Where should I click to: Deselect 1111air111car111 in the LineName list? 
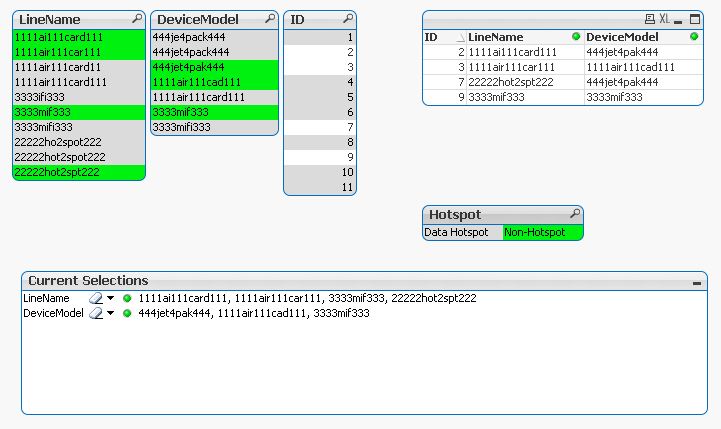(x=79, y=52)
